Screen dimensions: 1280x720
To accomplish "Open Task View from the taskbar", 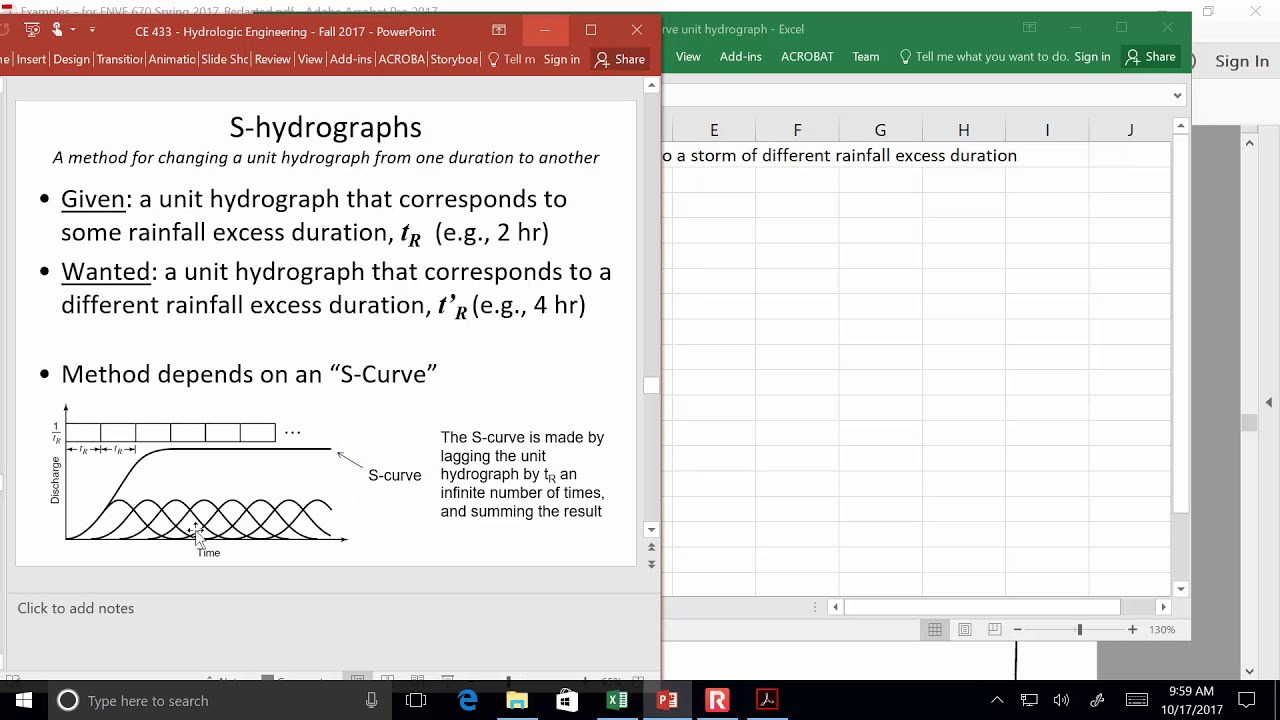I will click(x=416, y=700).
